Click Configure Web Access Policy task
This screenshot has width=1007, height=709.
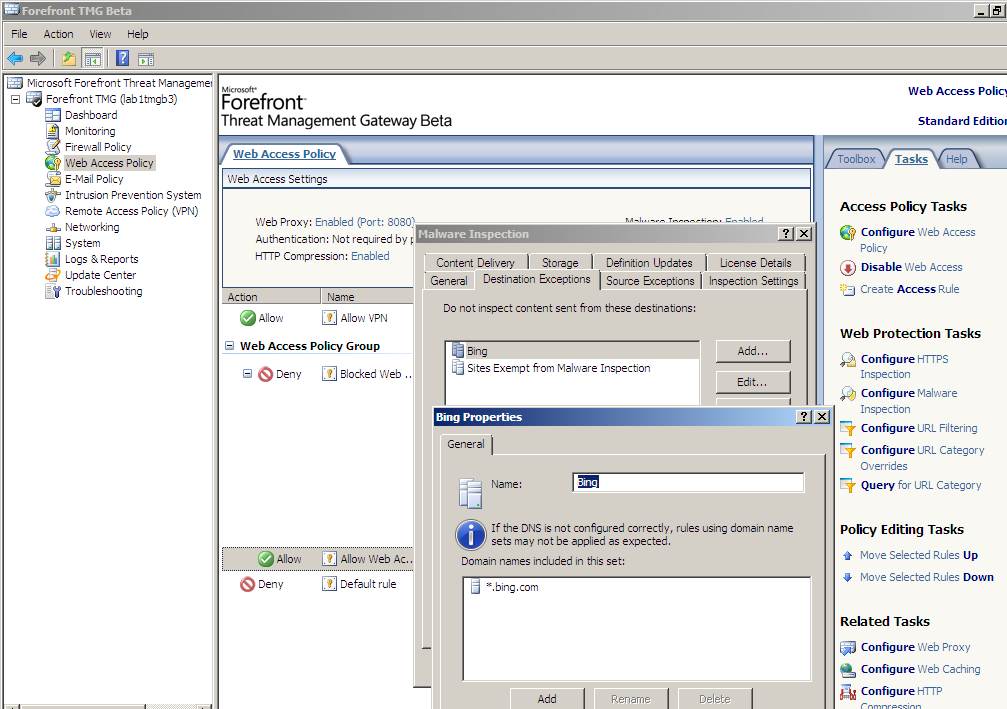tap(918, 240)
